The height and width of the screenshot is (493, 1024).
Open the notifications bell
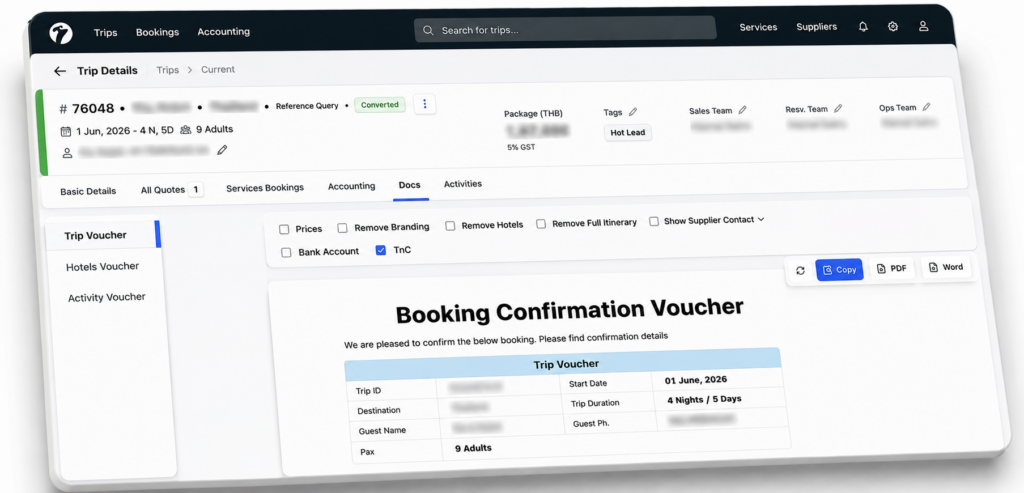863,27
